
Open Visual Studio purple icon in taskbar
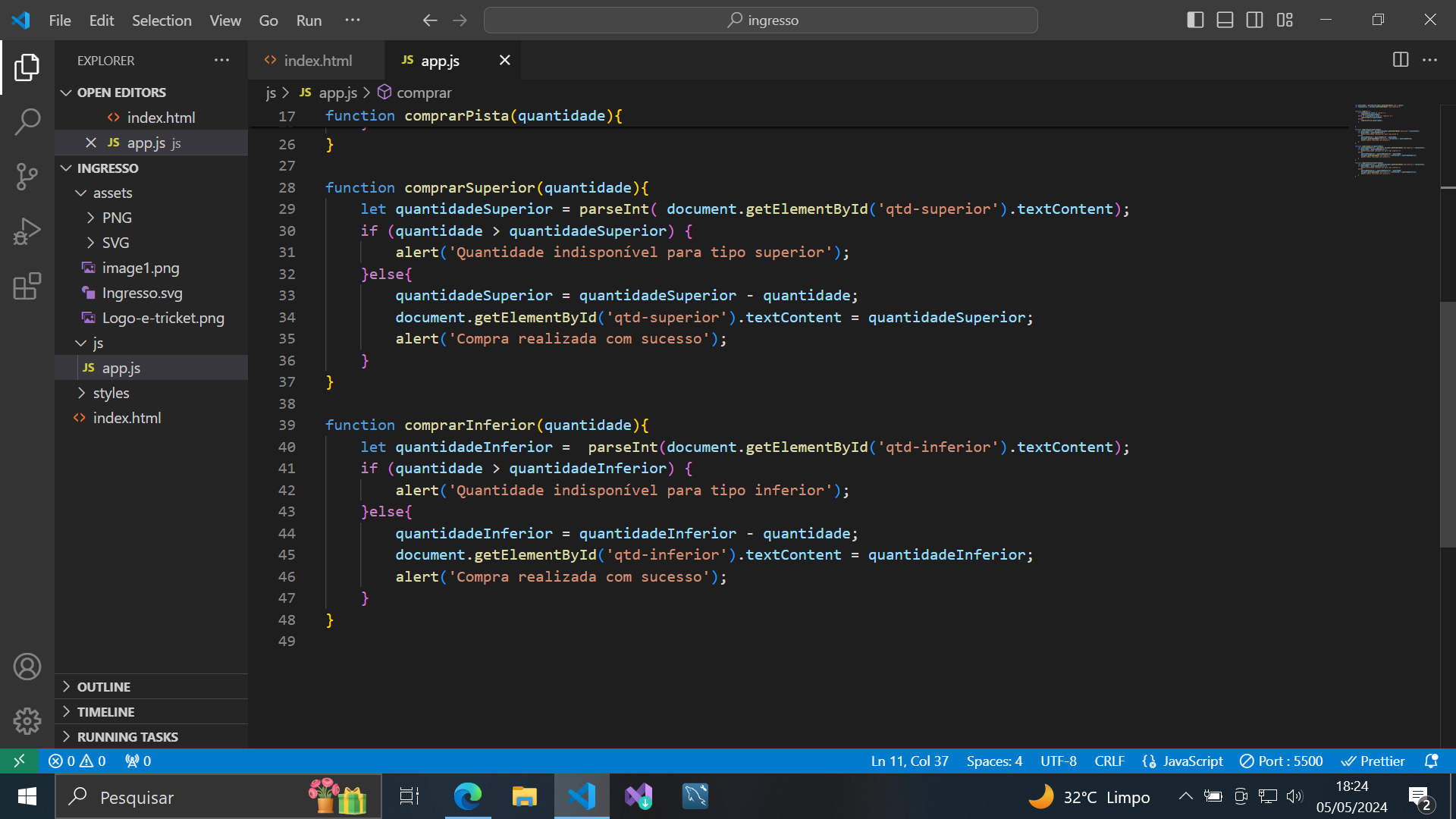pos(639,796)
